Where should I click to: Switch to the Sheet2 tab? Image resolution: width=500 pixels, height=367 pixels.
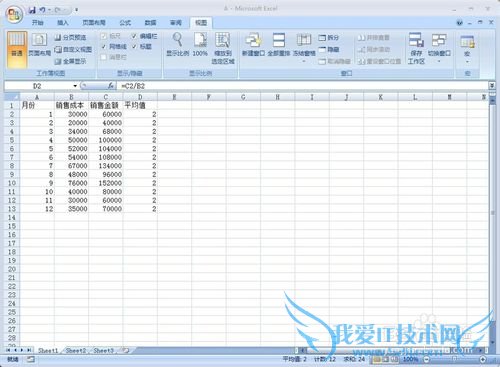point(76,350)
